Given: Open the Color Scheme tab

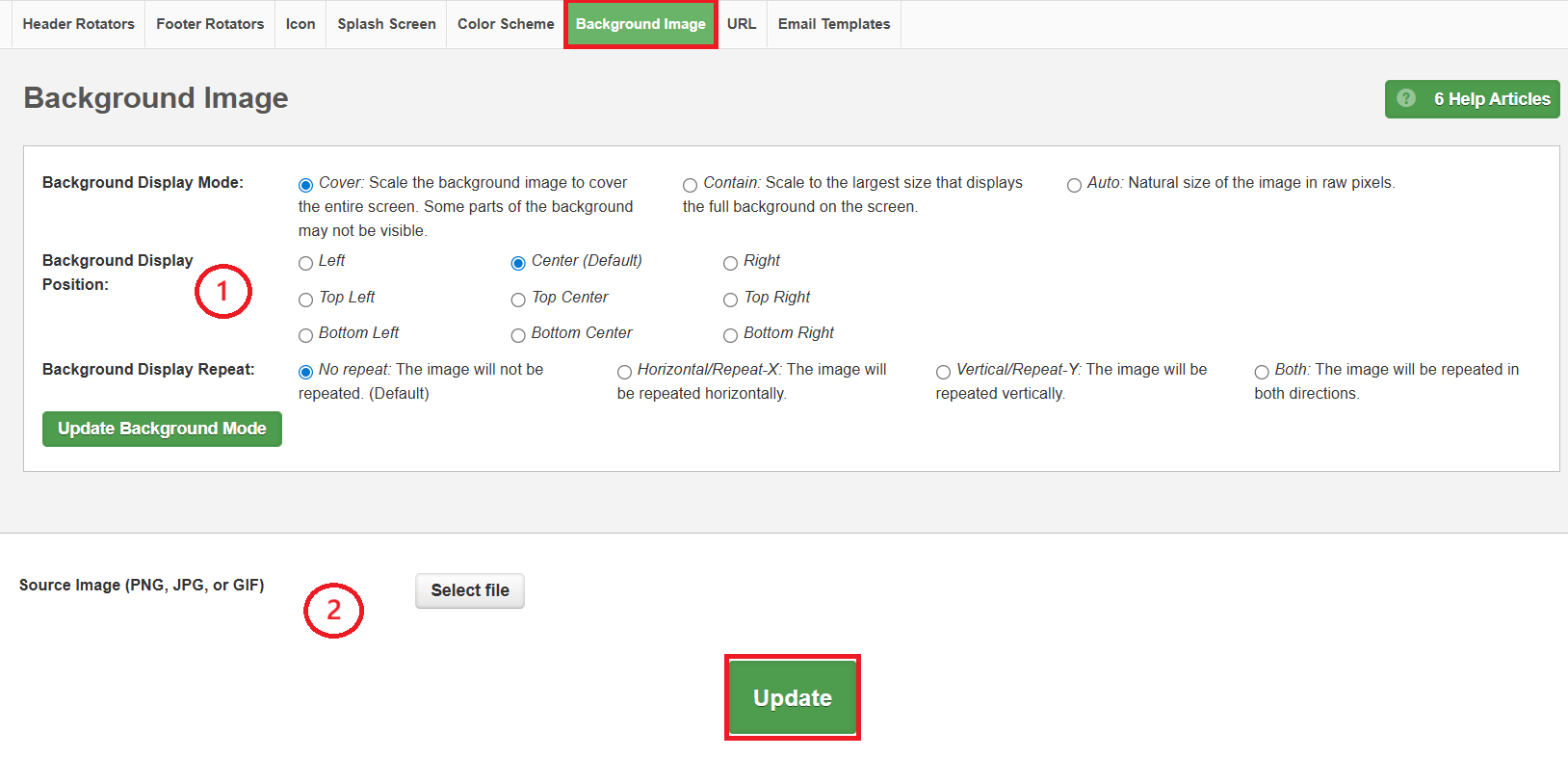Looking at the screenshot, I should pyautogui.click(x=506, y=24).
